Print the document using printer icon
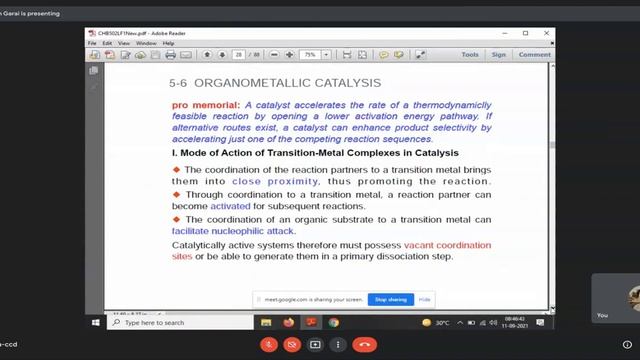The width and height of the screenshot is (640, 360). coord(171,55)
